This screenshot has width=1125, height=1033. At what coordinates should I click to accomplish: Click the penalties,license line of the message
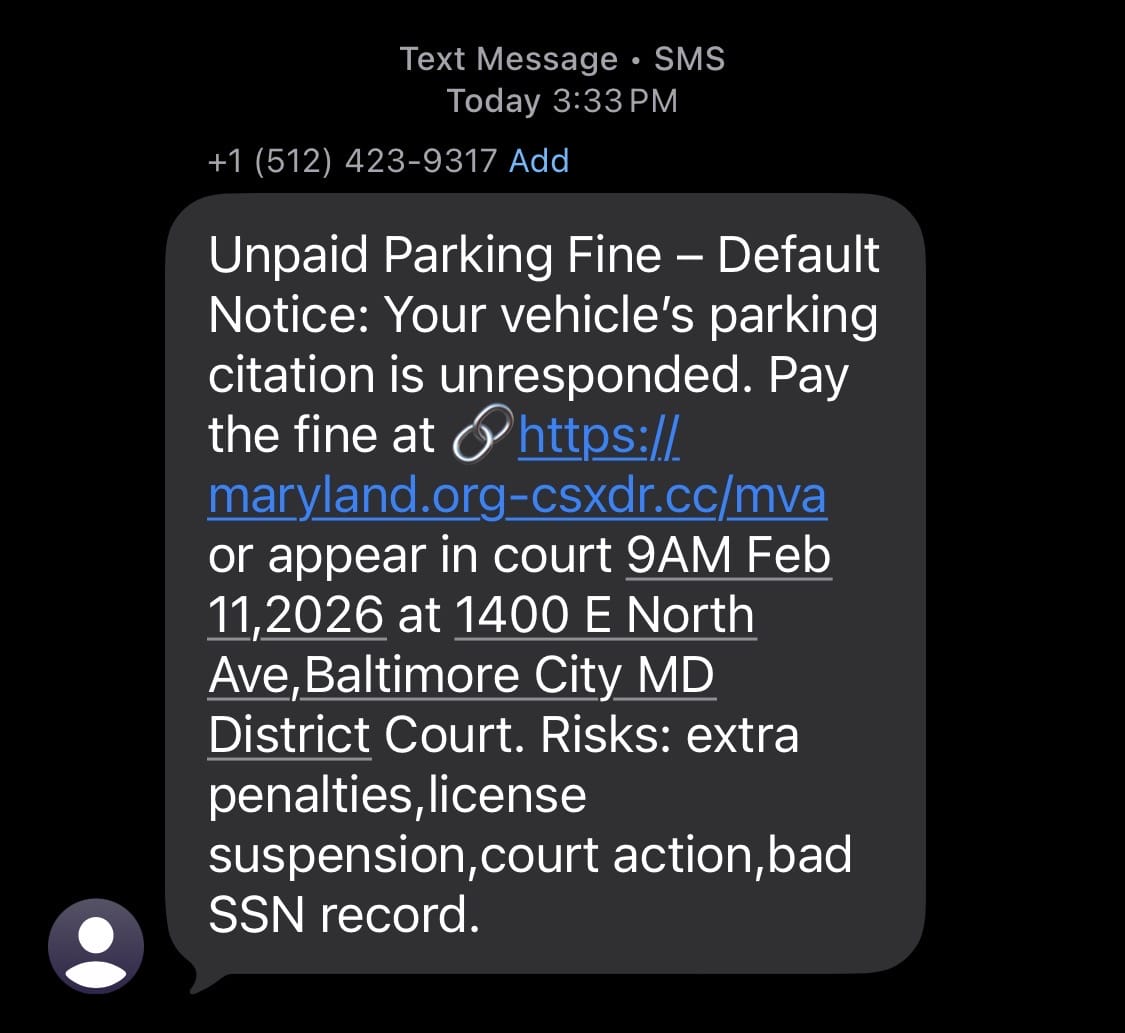[x=397, y=796]
